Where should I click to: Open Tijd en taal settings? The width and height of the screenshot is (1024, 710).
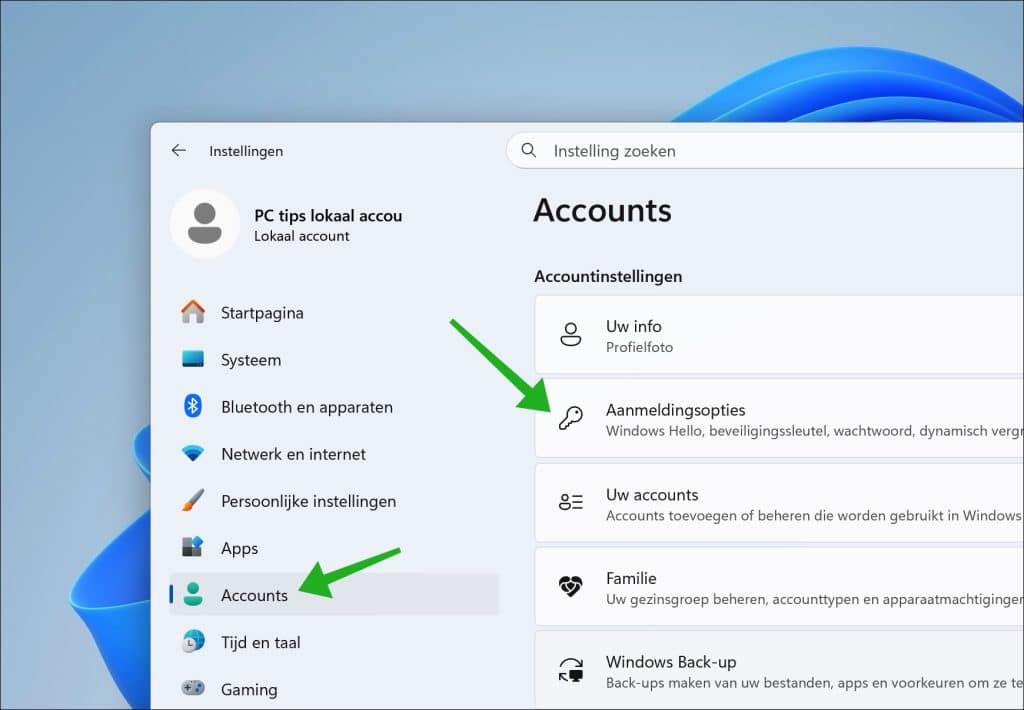coord(334,641)
